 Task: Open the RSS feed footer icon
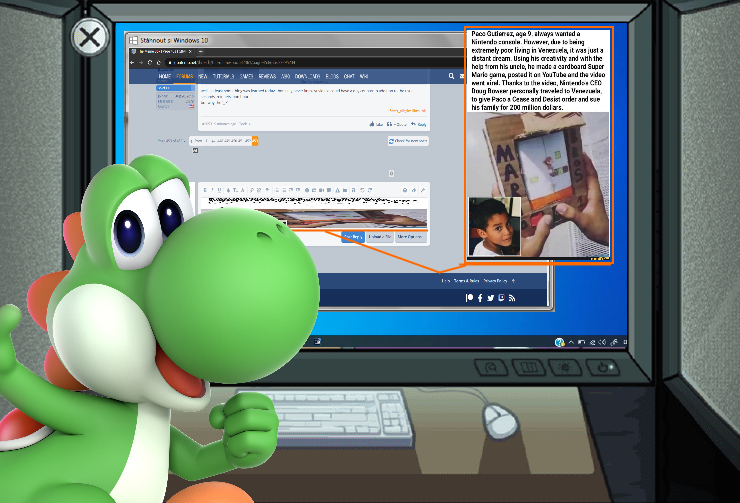pyautogui.click(x=512, y=298)
